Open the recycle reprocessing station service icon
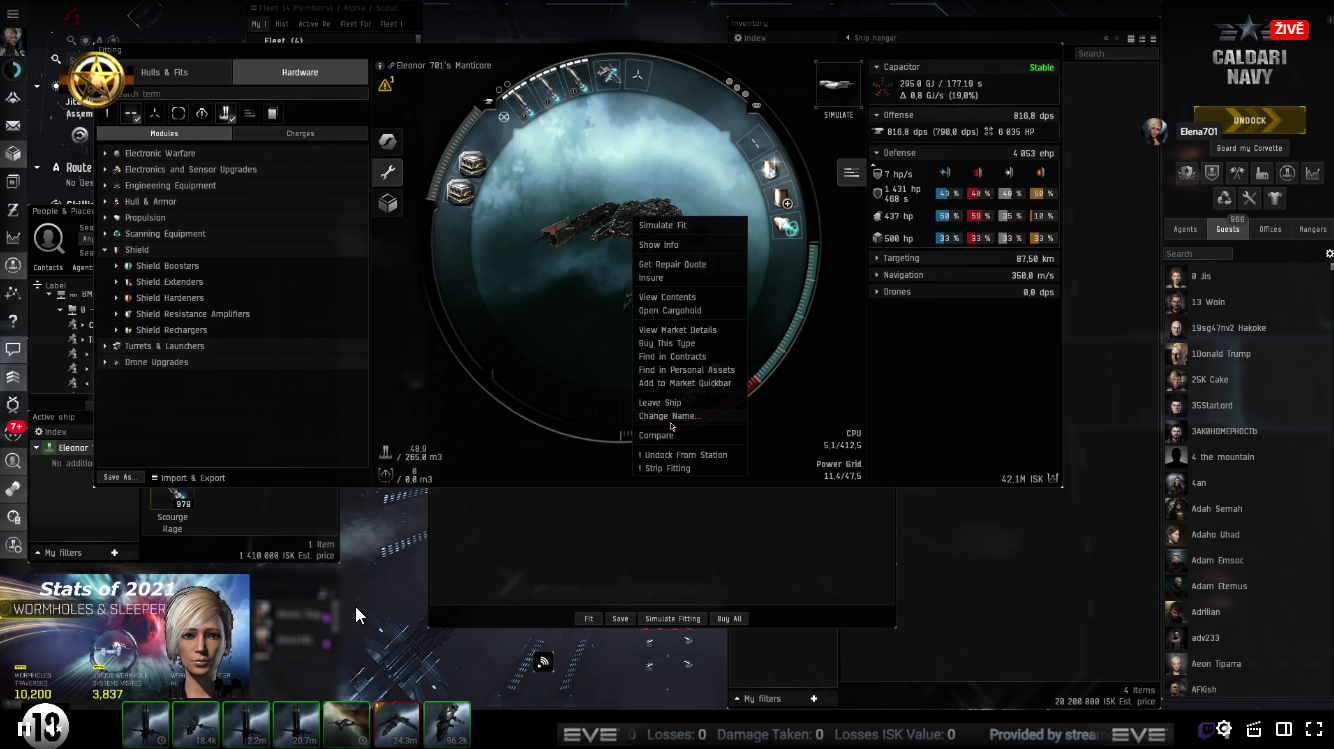 [x=1225, y=198]
